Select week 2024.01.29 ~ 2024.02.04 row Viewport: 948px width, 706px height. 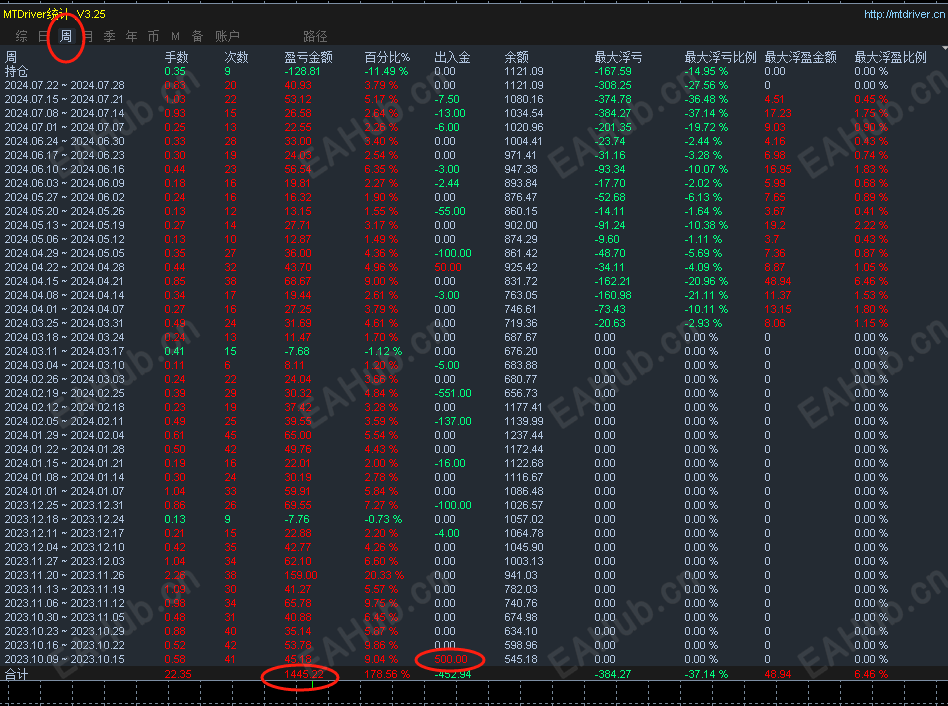474,435
